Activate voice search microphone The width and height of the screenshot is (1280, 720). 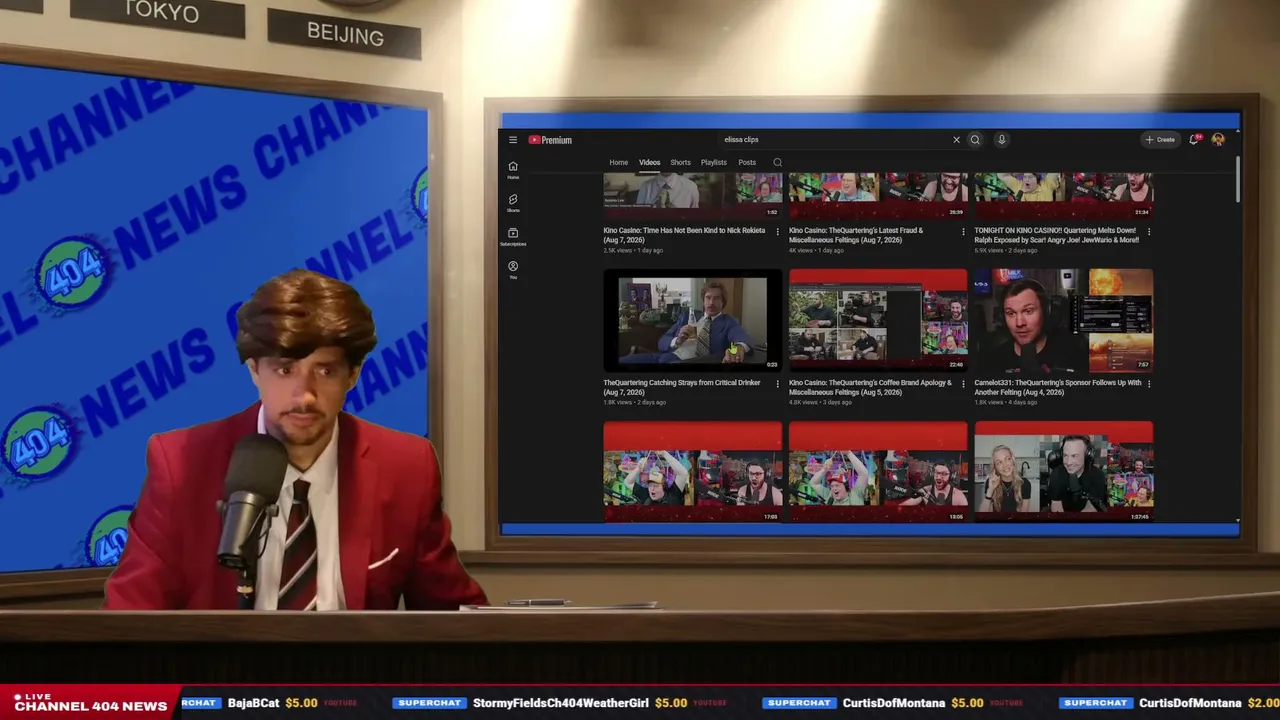(1001, 140)
